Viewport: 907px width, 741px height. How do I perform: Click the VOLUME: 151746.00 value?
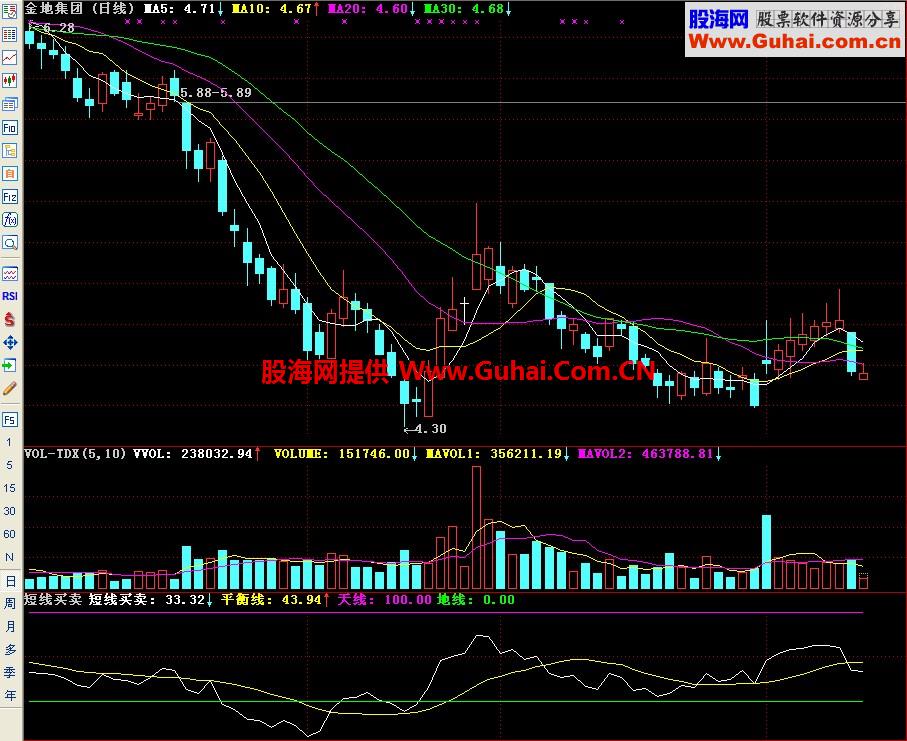346,454
